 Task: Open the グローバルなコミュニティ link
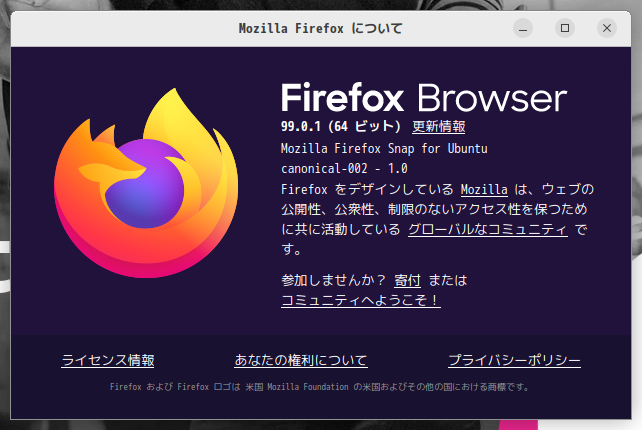pyautogui.click(x=488, y=229)
